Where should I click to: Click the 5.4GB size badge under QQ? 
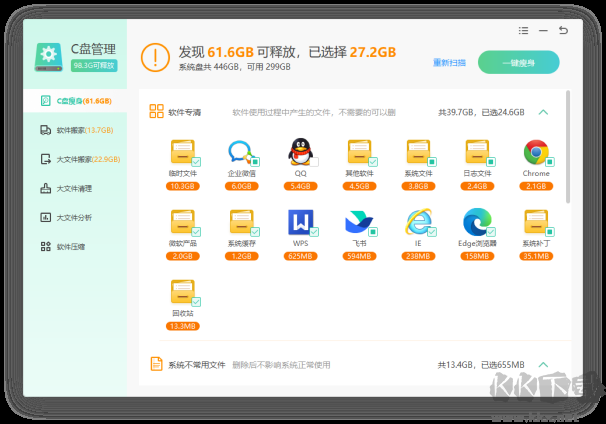(x=300, y=186)
